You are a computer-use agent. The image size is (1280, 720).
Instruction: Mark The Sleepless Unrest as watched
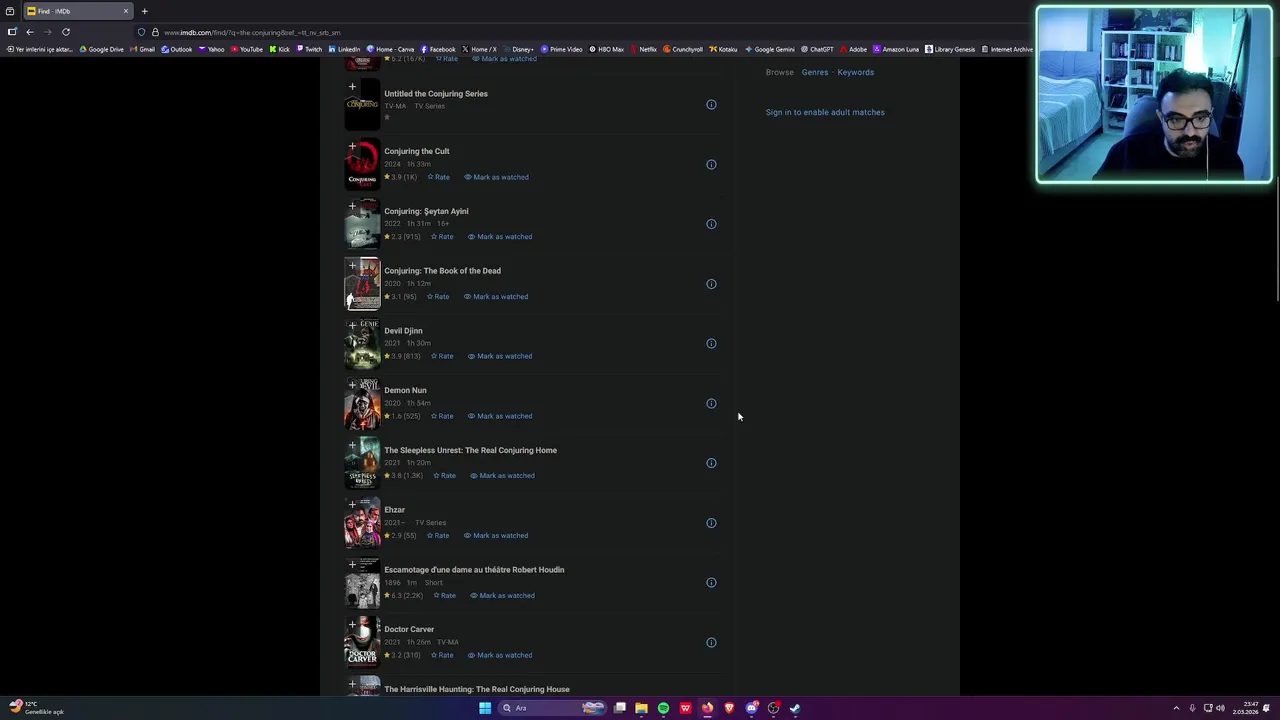coord(502,476)
